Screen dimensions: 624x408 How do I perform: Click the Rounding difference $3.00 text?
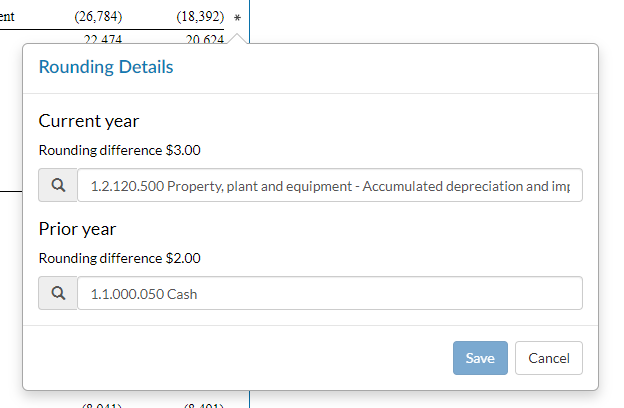click(x=120, y=150)
